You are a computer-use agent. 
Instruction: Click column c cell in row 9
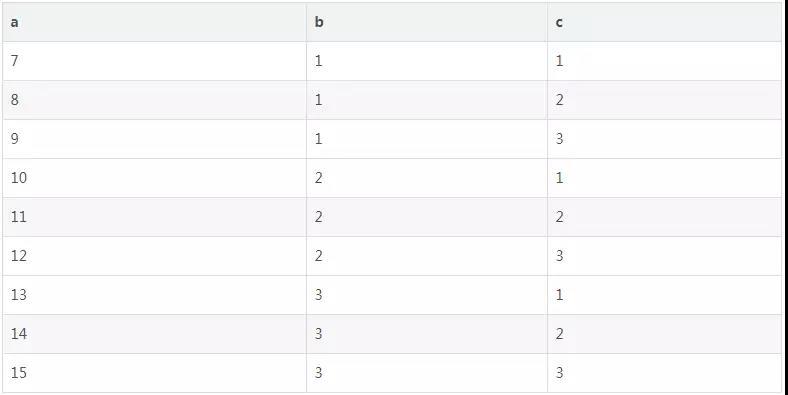664,139
